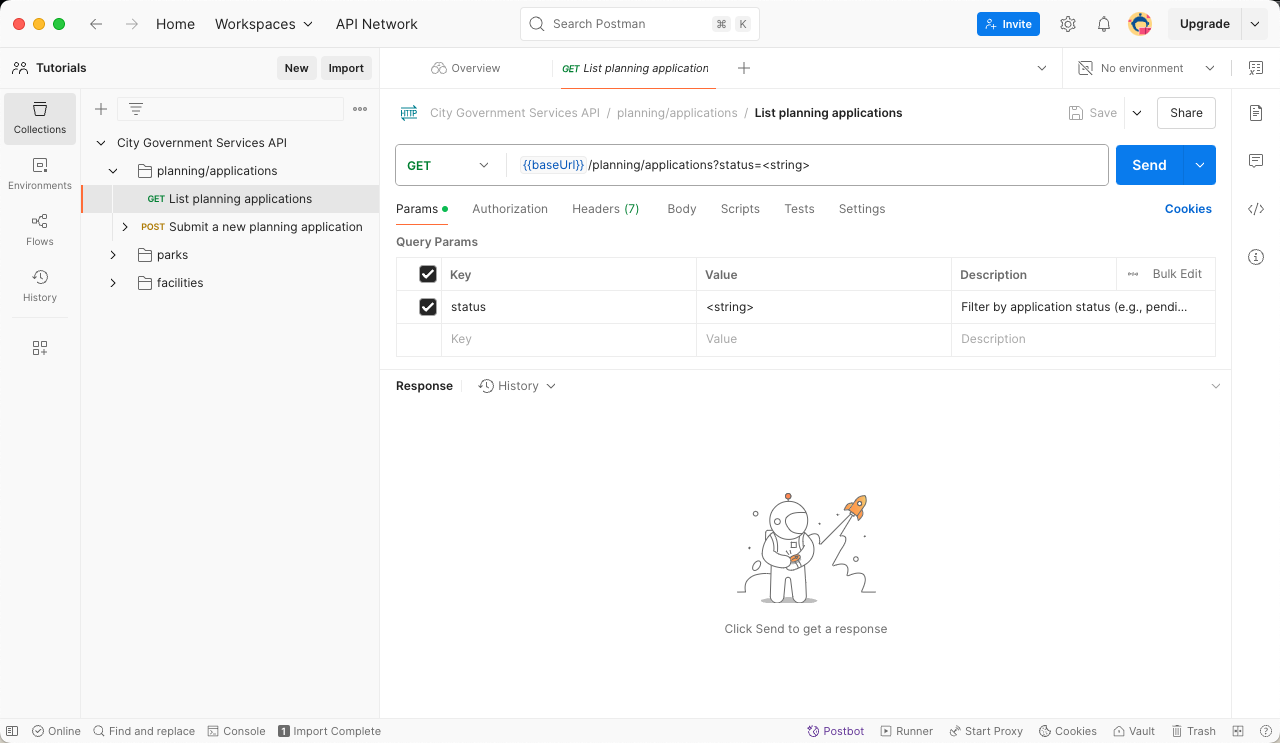Open collections more options ellipsis
The width and height of the screenshot is (1280, 743).
[x=360, y=109]
